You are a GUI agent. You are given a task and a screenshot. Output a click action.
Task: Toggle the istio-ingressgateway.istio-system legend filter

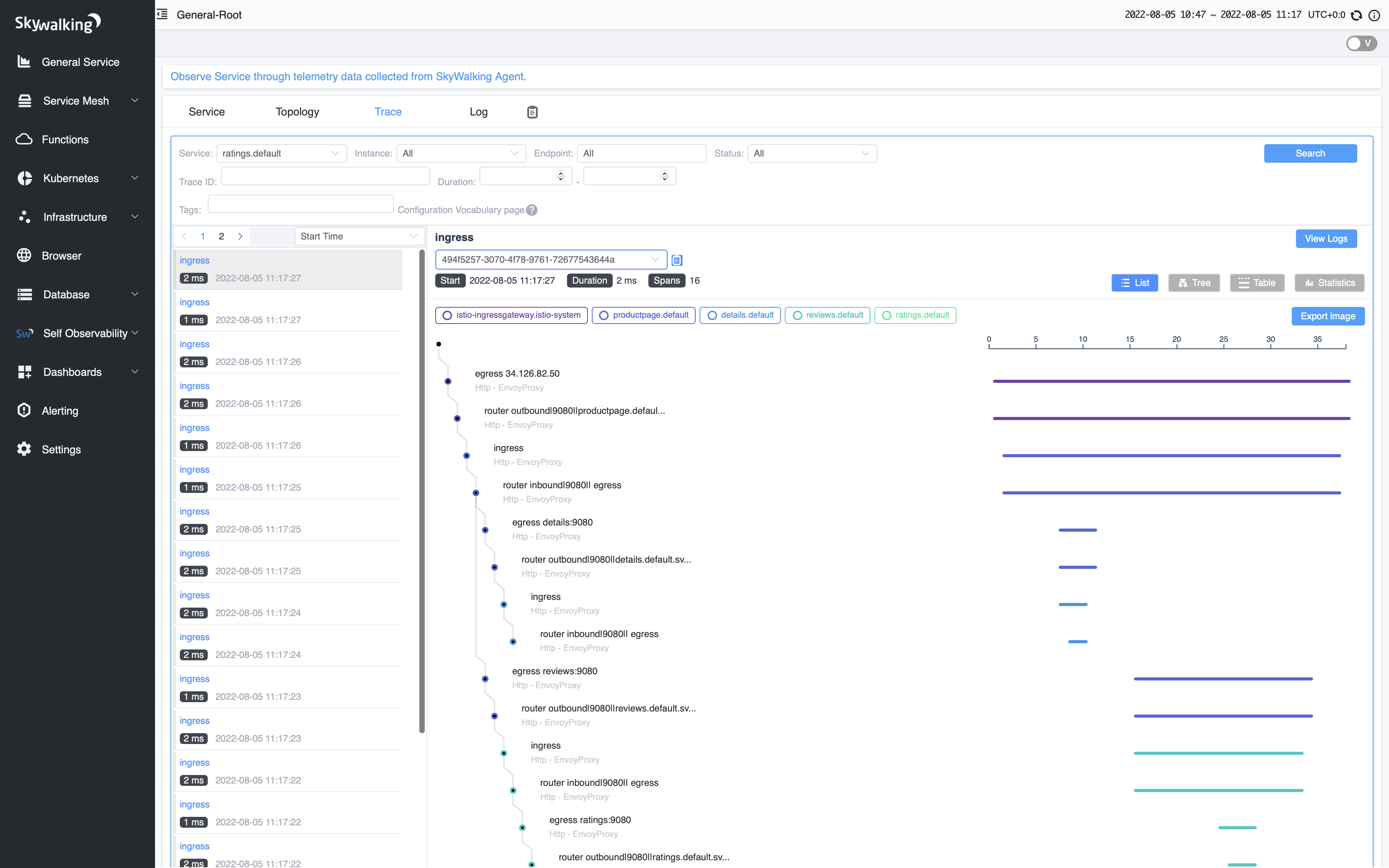click(x=511, y=315)
